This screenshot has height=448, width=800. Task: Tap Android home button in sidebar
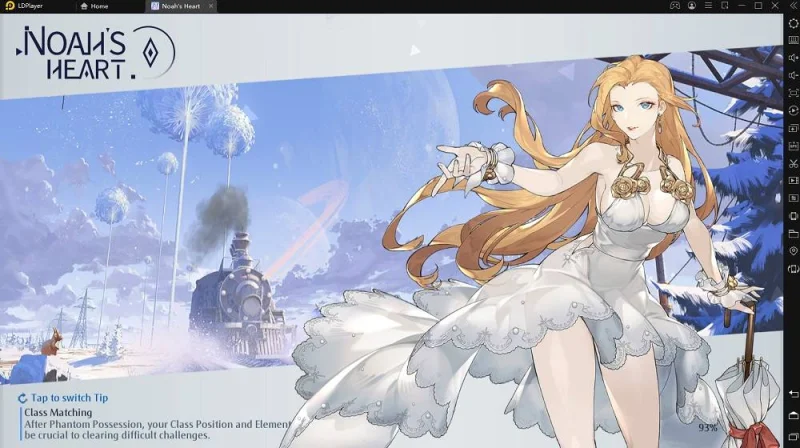coord(793,415)
